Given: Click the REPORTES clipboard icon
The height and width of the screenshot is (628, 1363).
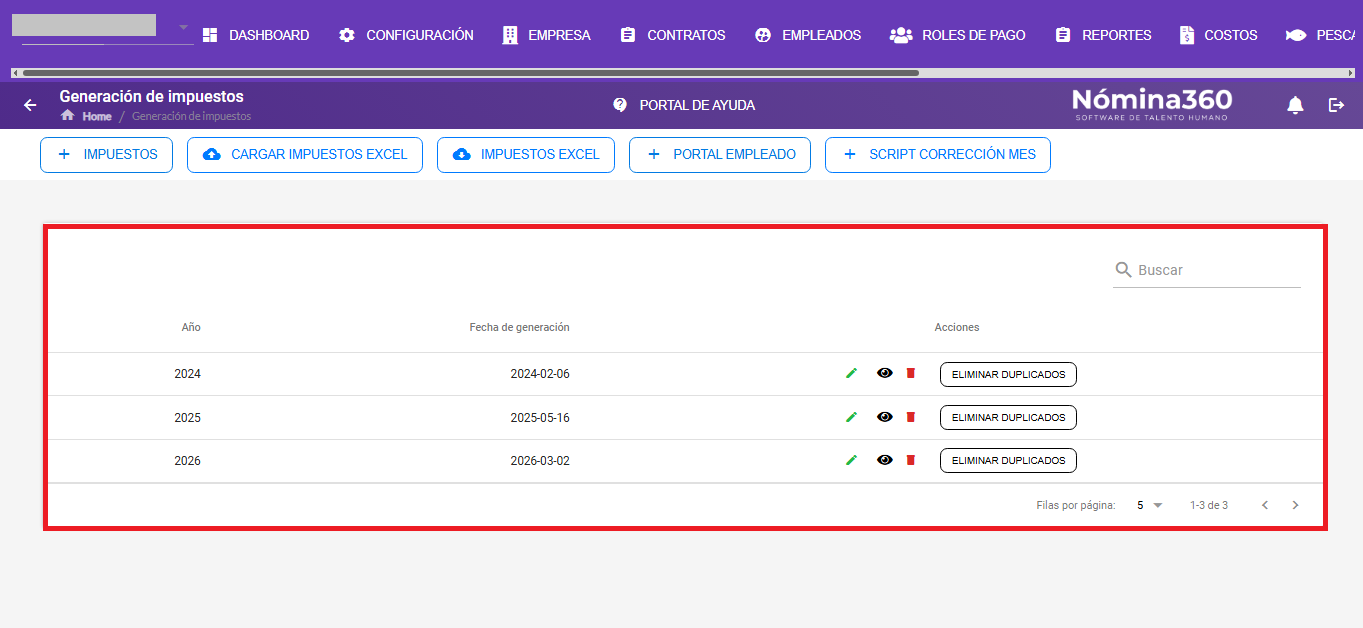Looking at the screenshot, I should (x=1063, y=35).
